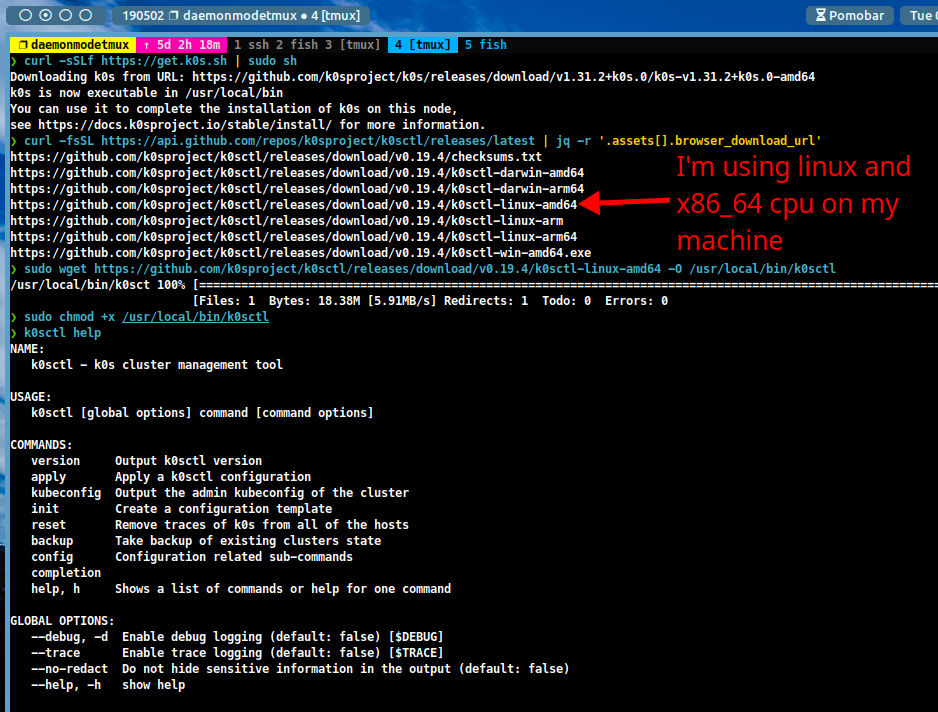Image resolution: width=938 pixels, height=712 pixels.
Task: Click the 'Bytes: 18.38M [5.91MB/s]' wget stat
Action: click(x=352, y=301)
